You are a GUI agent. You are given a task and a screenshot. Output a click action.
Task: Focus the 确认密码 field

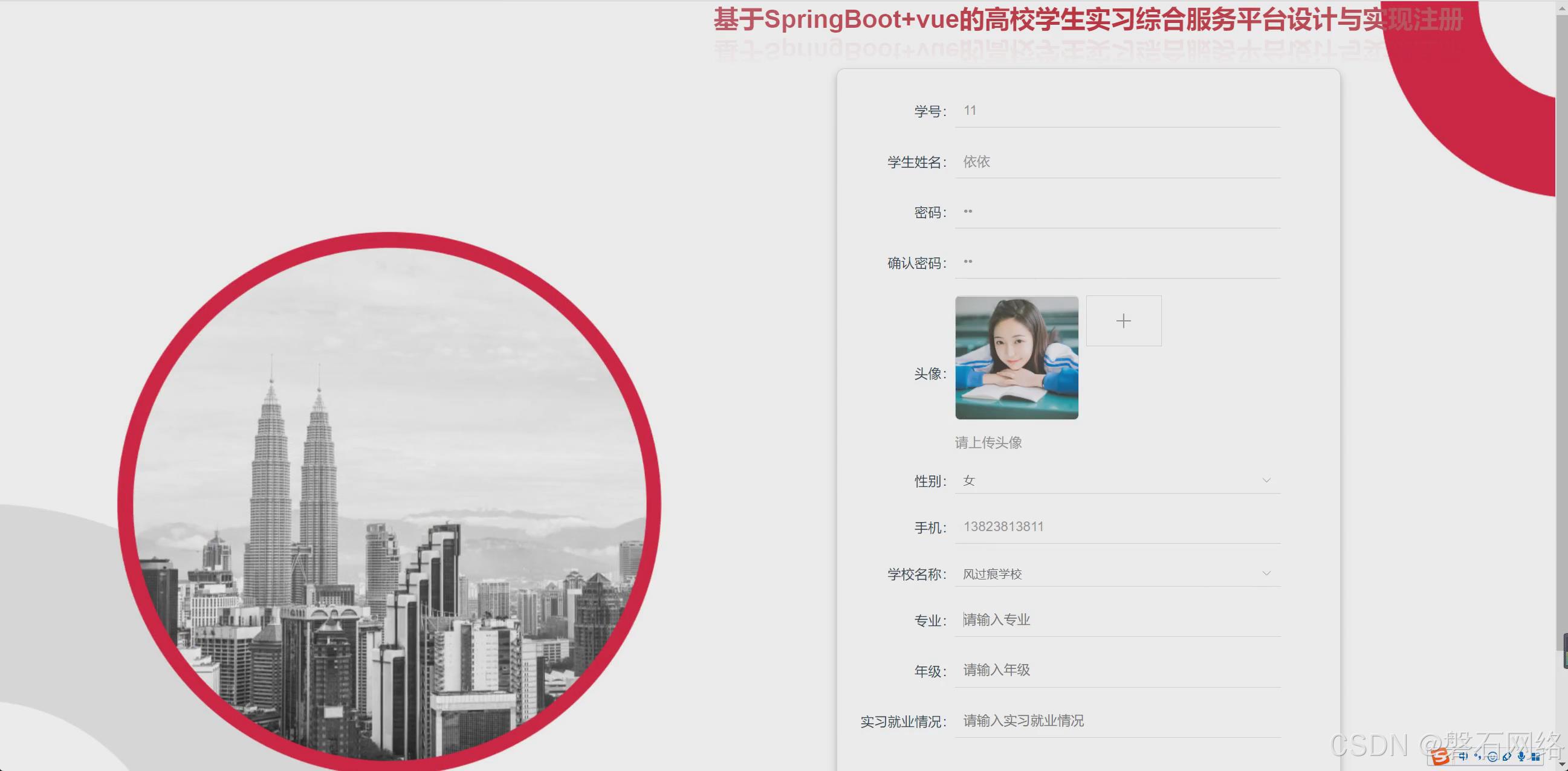1117,262
